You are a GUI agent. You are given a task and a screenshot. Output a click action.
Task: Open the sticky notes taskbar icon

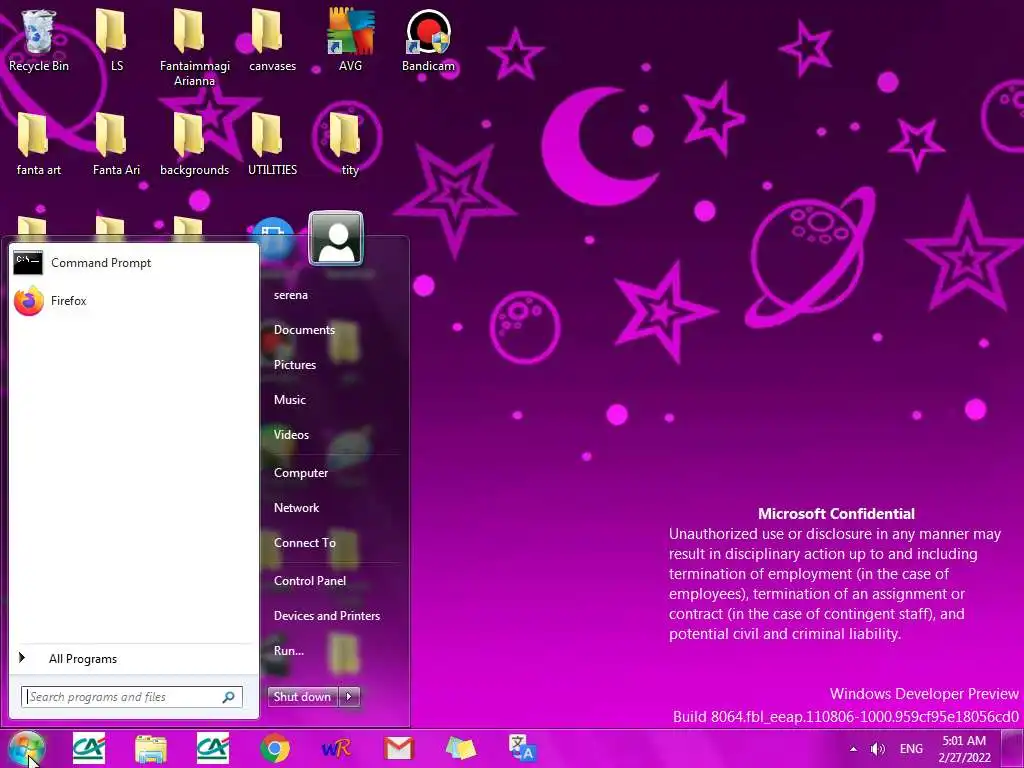pyautogui.click(x=461, y=749)
